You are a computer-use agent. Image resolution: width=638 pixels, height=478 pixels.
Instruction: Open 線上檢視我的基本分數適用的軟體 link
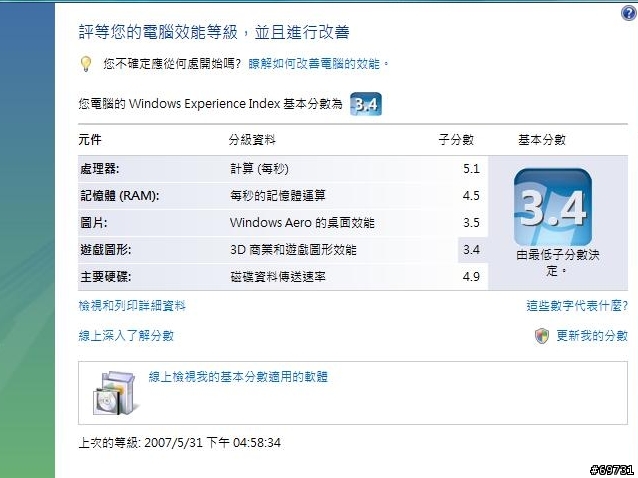click(x=238, y=377)
